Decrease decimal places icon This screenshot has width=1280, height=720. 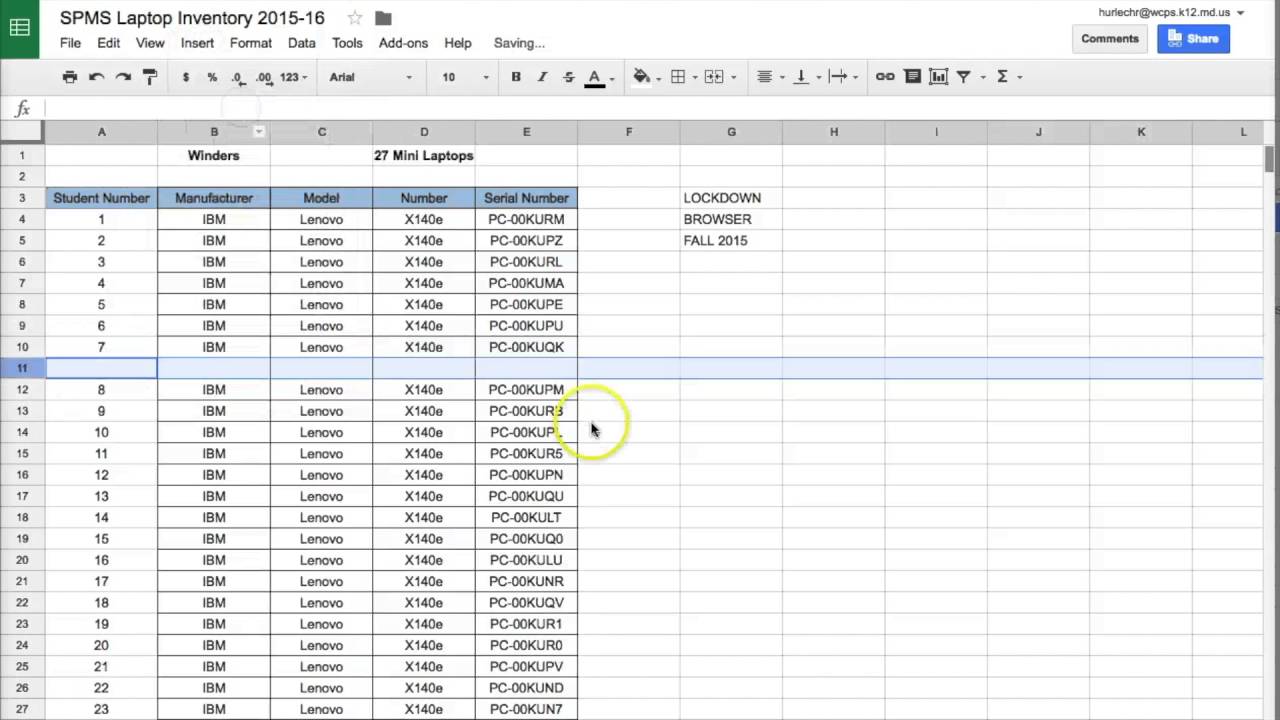tap(237, 77)
